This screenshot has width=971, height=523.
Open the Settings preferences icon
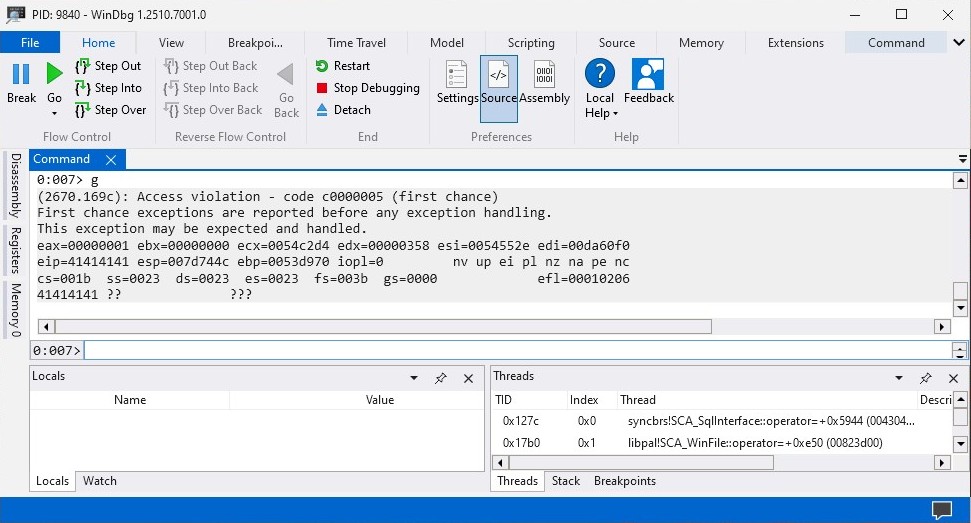pos(457,75)
